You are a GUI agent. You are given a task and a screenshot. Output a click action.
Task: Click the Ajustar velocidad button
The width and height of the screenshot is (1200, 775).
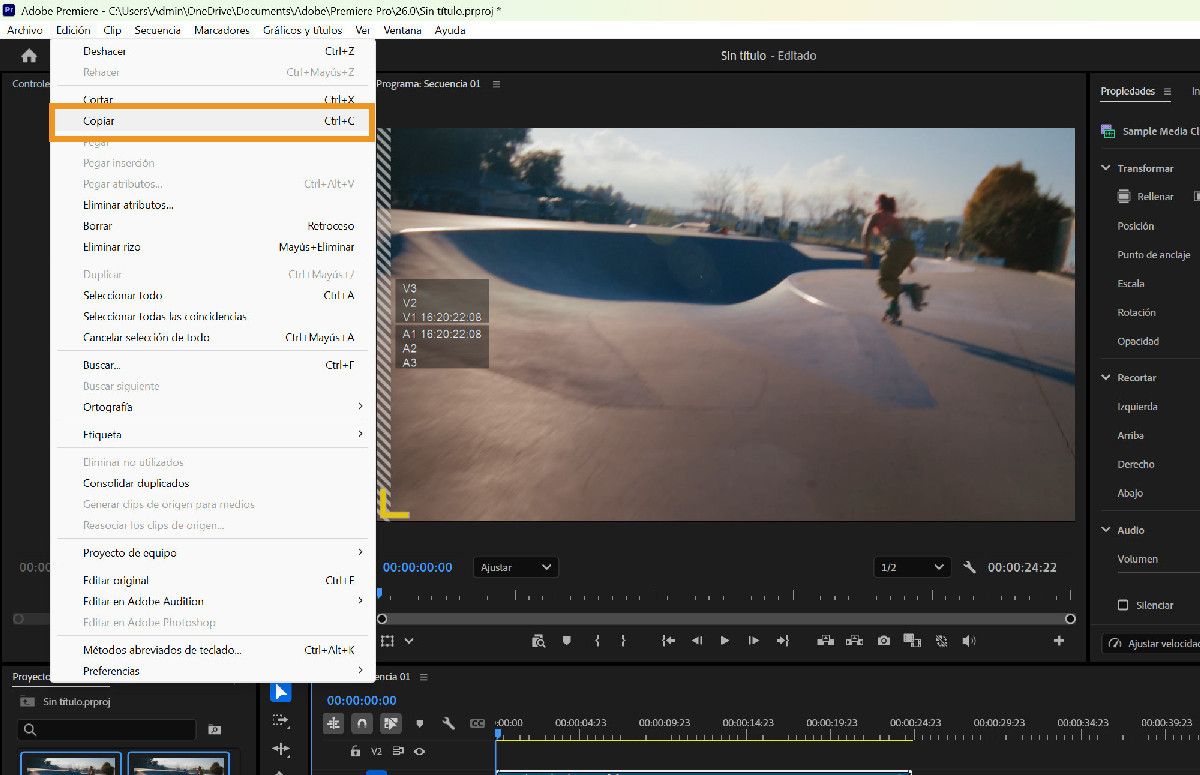click(x=1152, y=644)
